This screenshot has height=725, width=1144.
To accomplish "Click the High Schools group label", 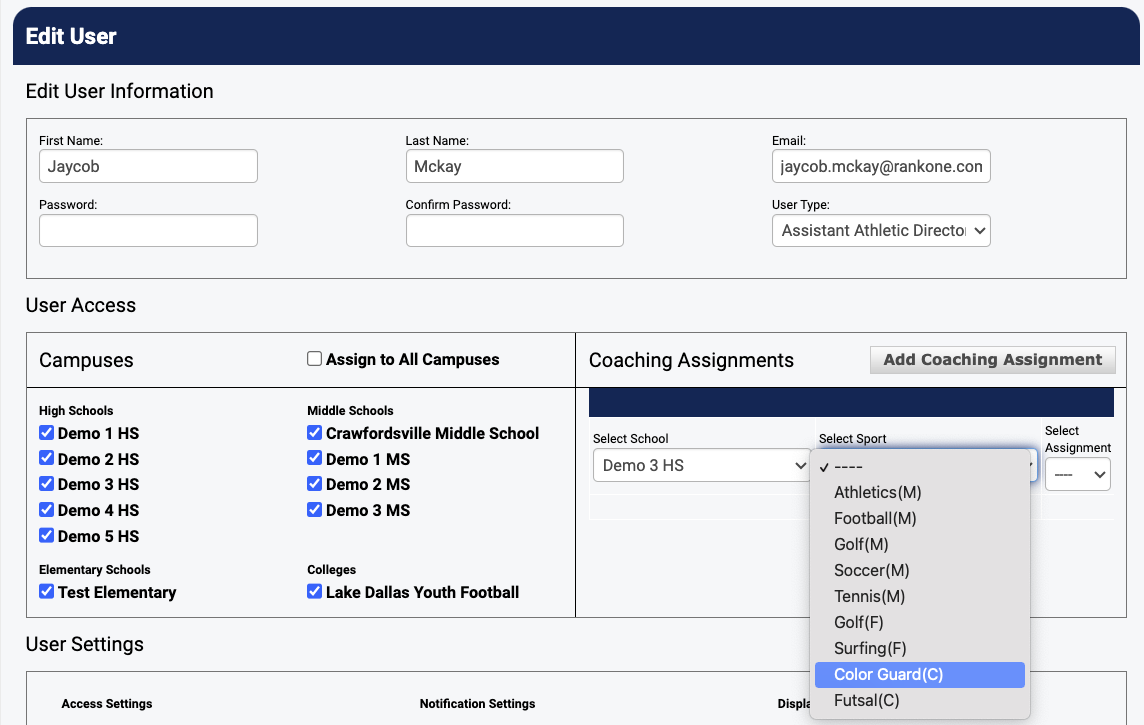I will [76, 411].
